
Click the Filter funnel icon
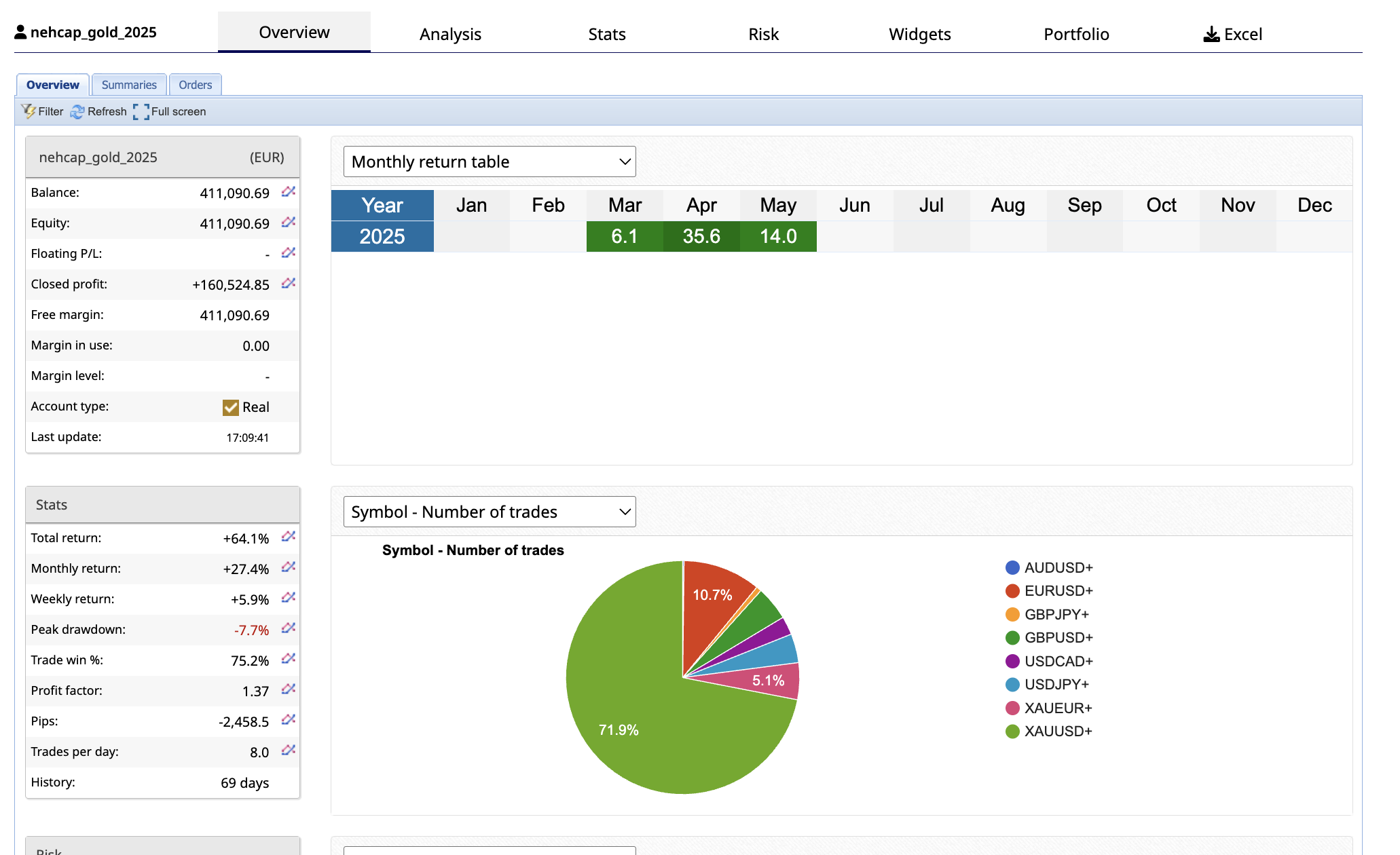(x=29, y=111)
